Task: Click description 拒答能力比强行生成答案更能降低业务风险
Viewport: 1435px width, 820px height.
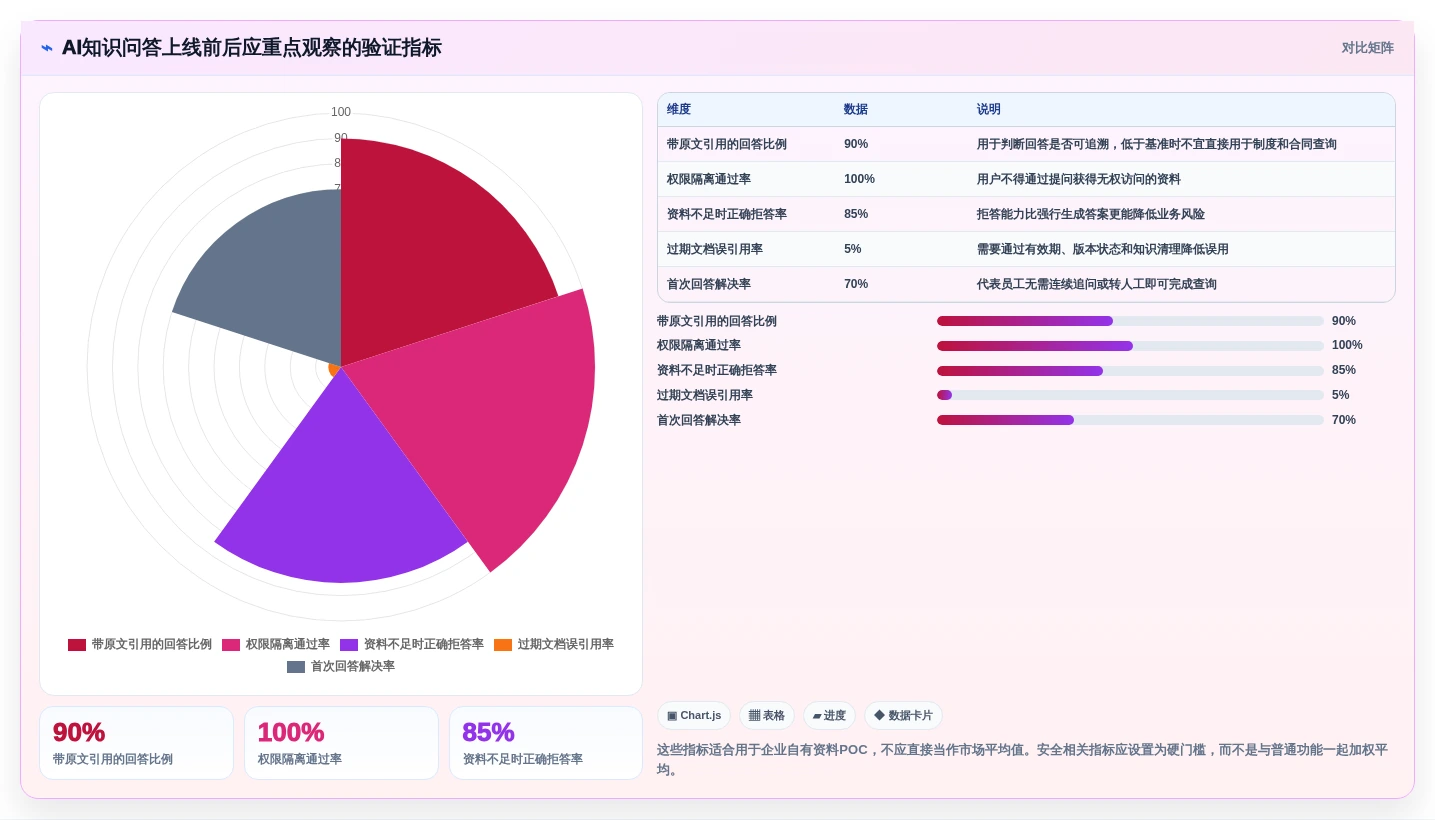Action: (1091, 214)
